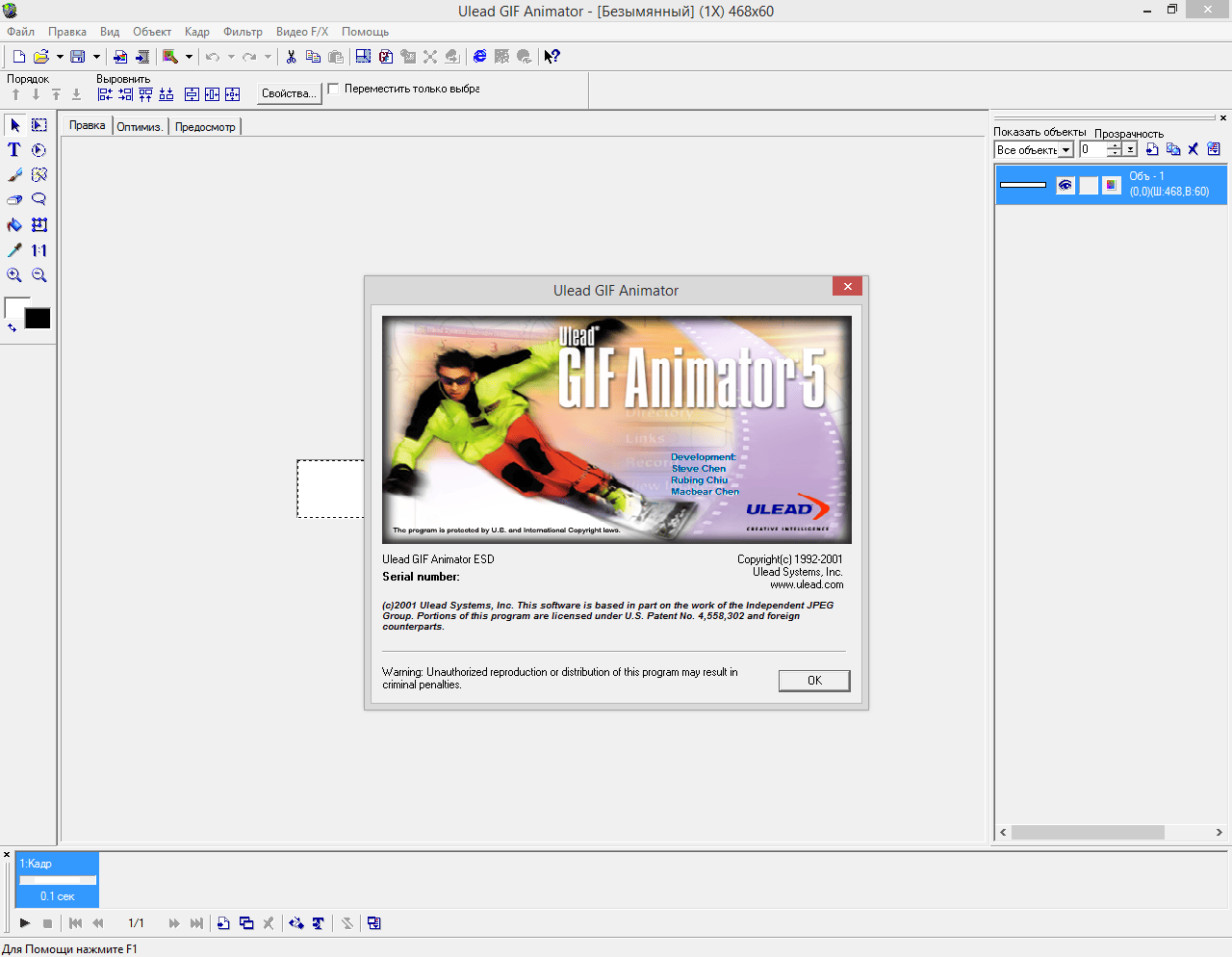Click the Add Frame button in frame panel
The image size is (1232, 957).
point(223,923)
